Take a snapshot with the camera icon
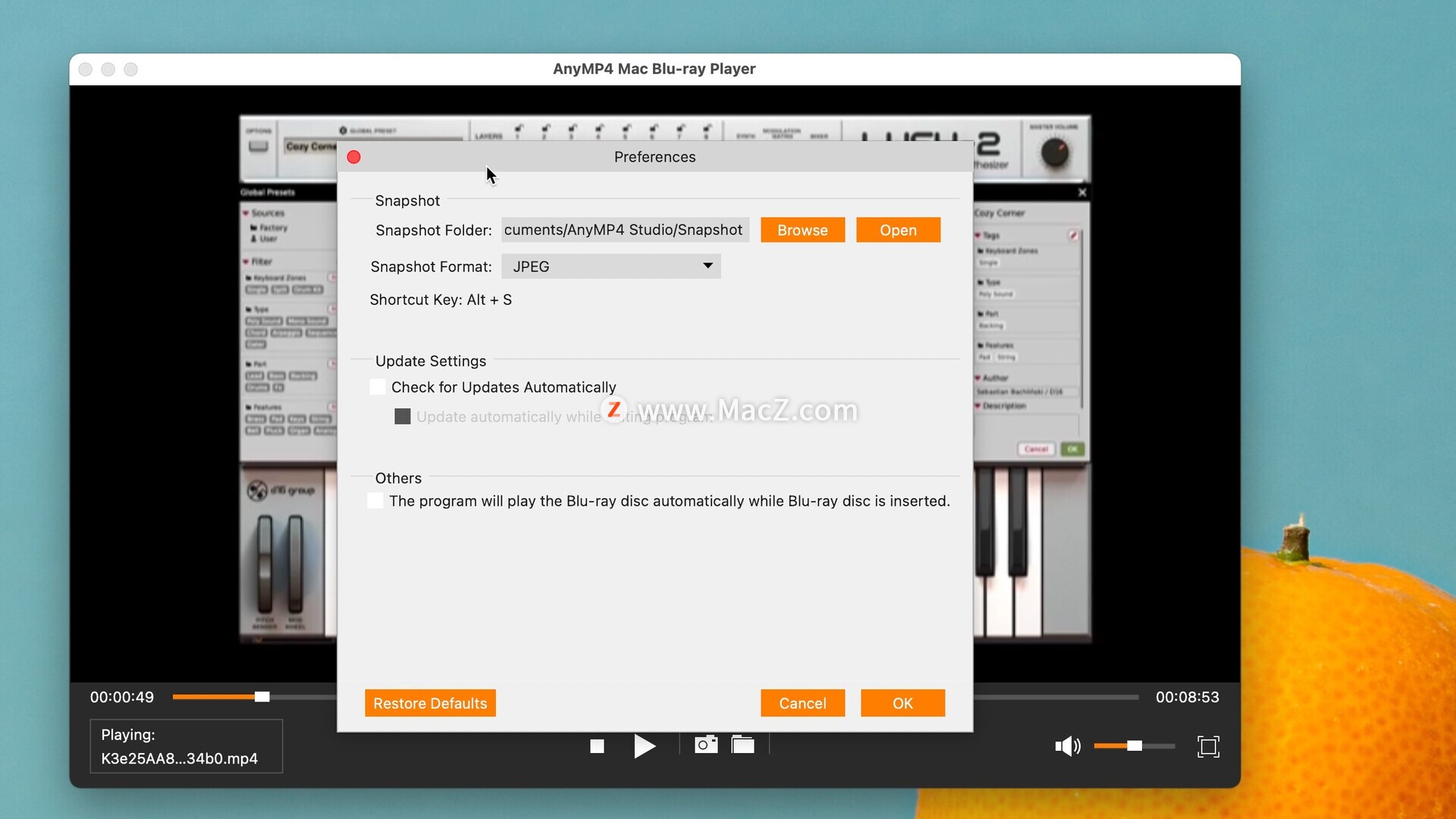1456x819 pixels. click(706, 745)
